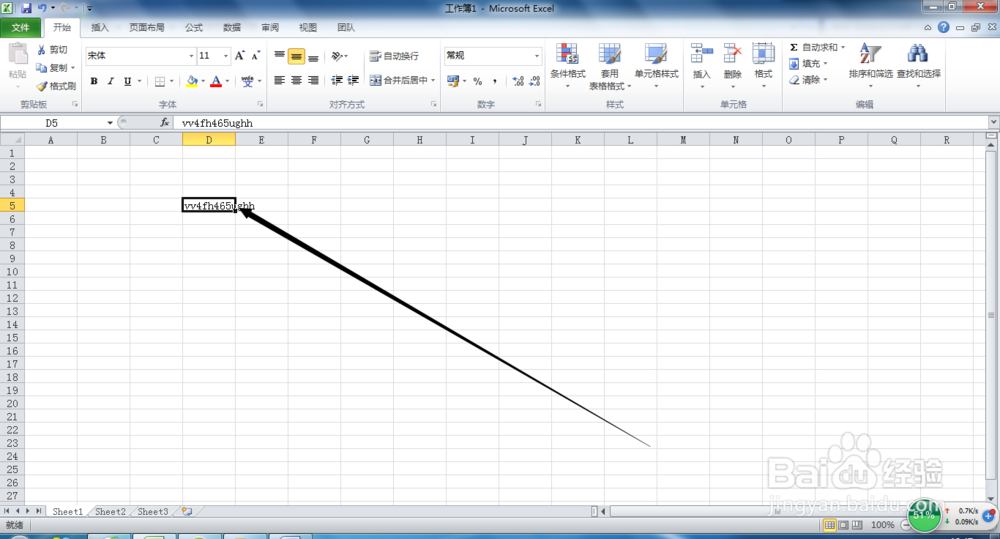Open the font color dropdown arrow
Viewport: 1000px width, 539px height.
pos(227,81)
